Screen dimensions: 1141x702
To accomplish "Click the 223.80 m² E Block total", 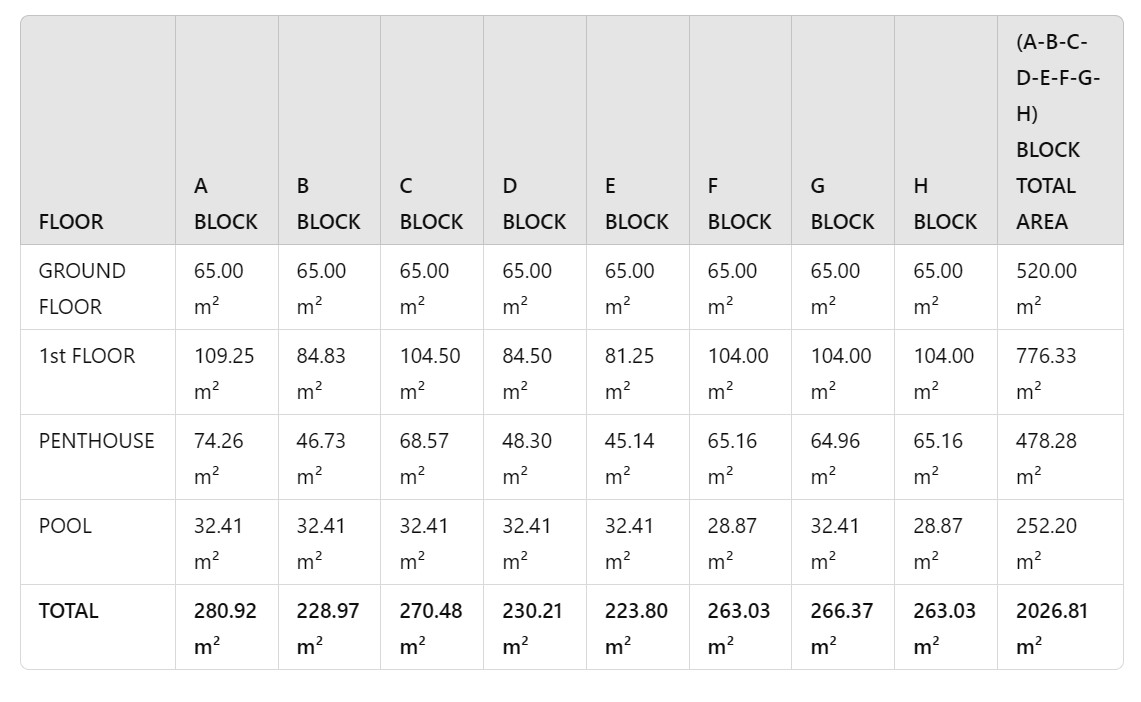I will point(636,627).
